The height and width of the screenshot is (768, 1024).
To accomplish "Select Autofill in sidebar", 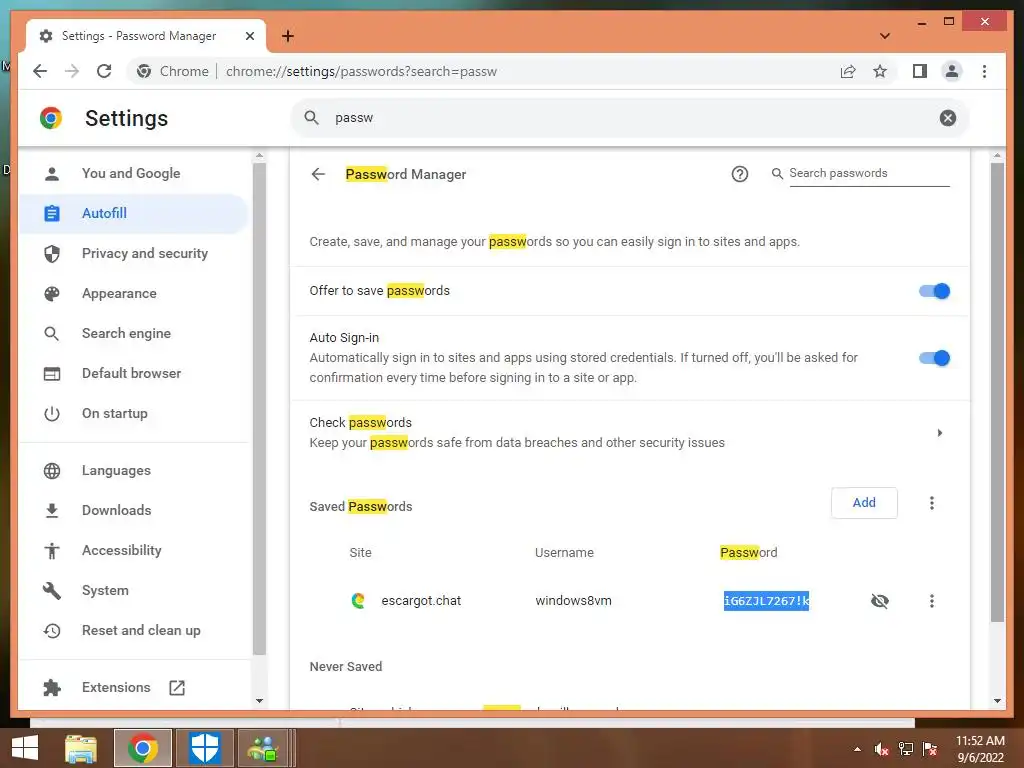I will 133,214.
